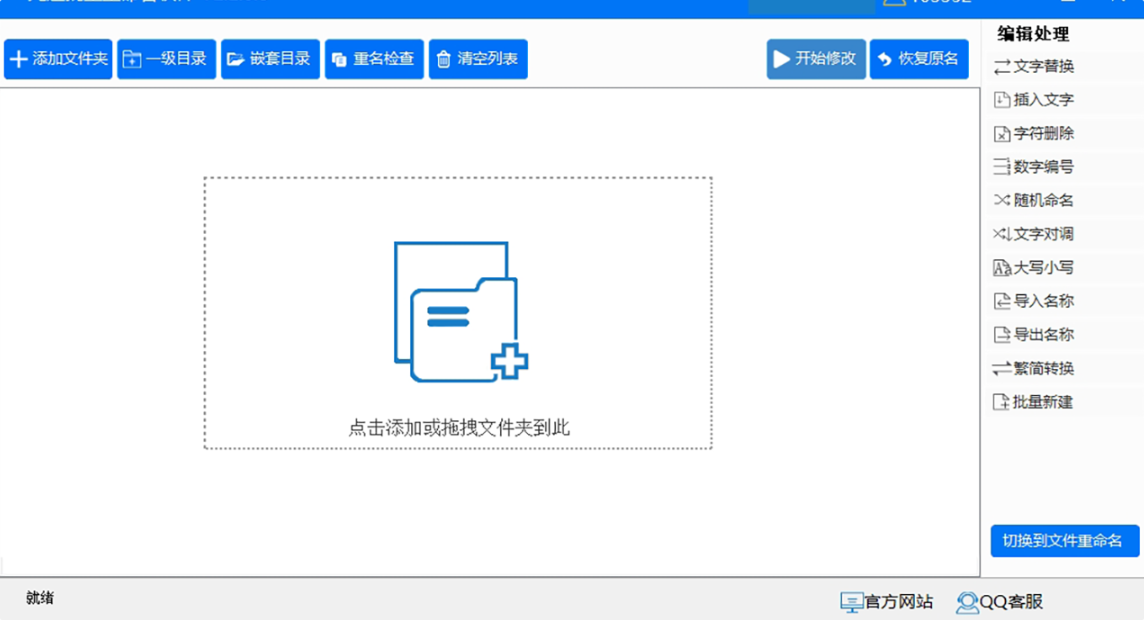Open the 官方网站 link
This screenshot has height=620, width=1144.
[x=886, y=602]
